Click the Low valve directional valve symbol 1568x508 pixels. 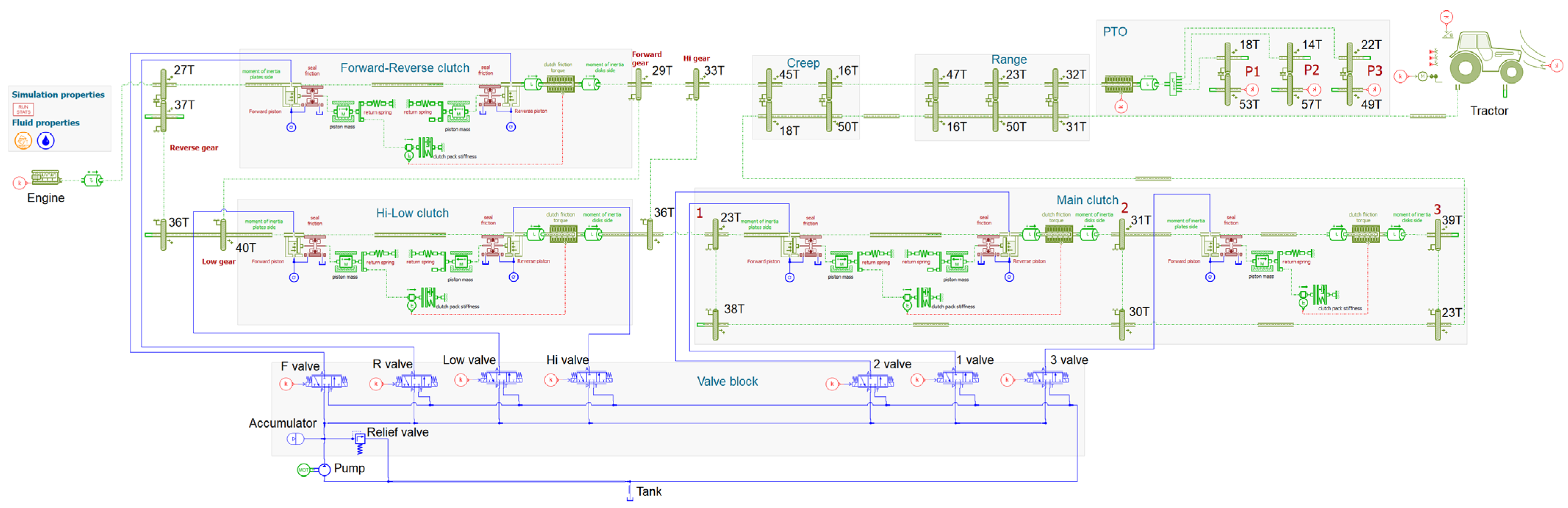click(501, 378)
